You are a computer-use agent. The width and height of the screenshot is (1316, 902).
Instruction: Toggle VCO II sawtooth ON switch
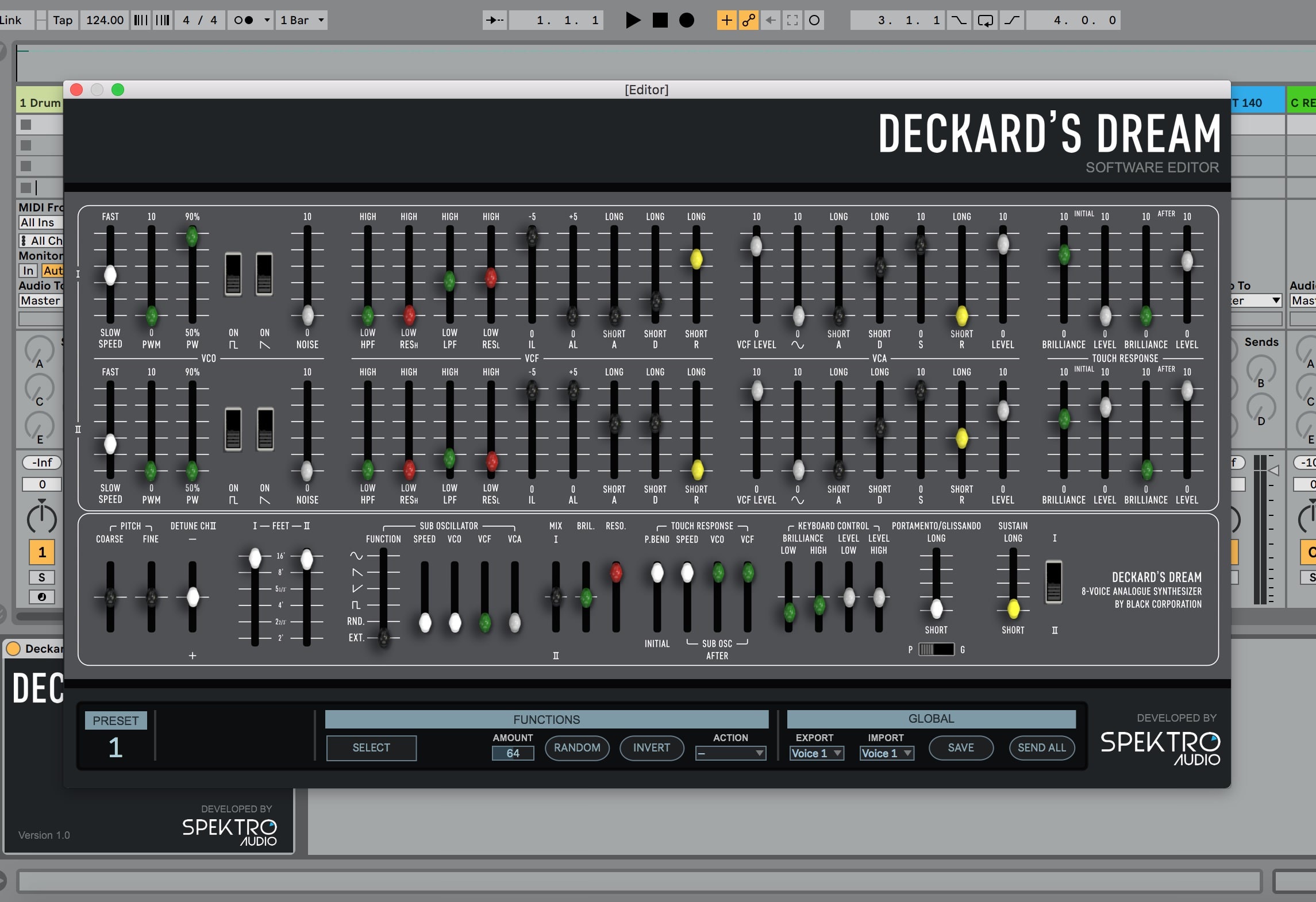[x=265, y=429]
